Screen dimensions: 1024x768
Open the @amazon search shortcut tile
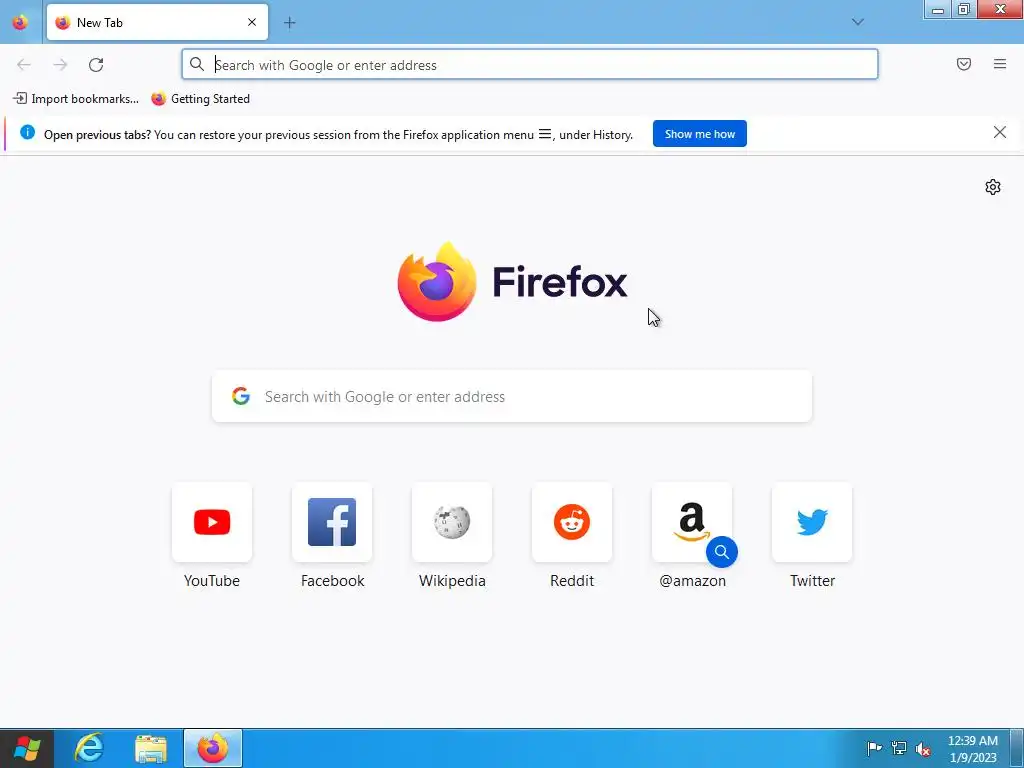point(692,522)
